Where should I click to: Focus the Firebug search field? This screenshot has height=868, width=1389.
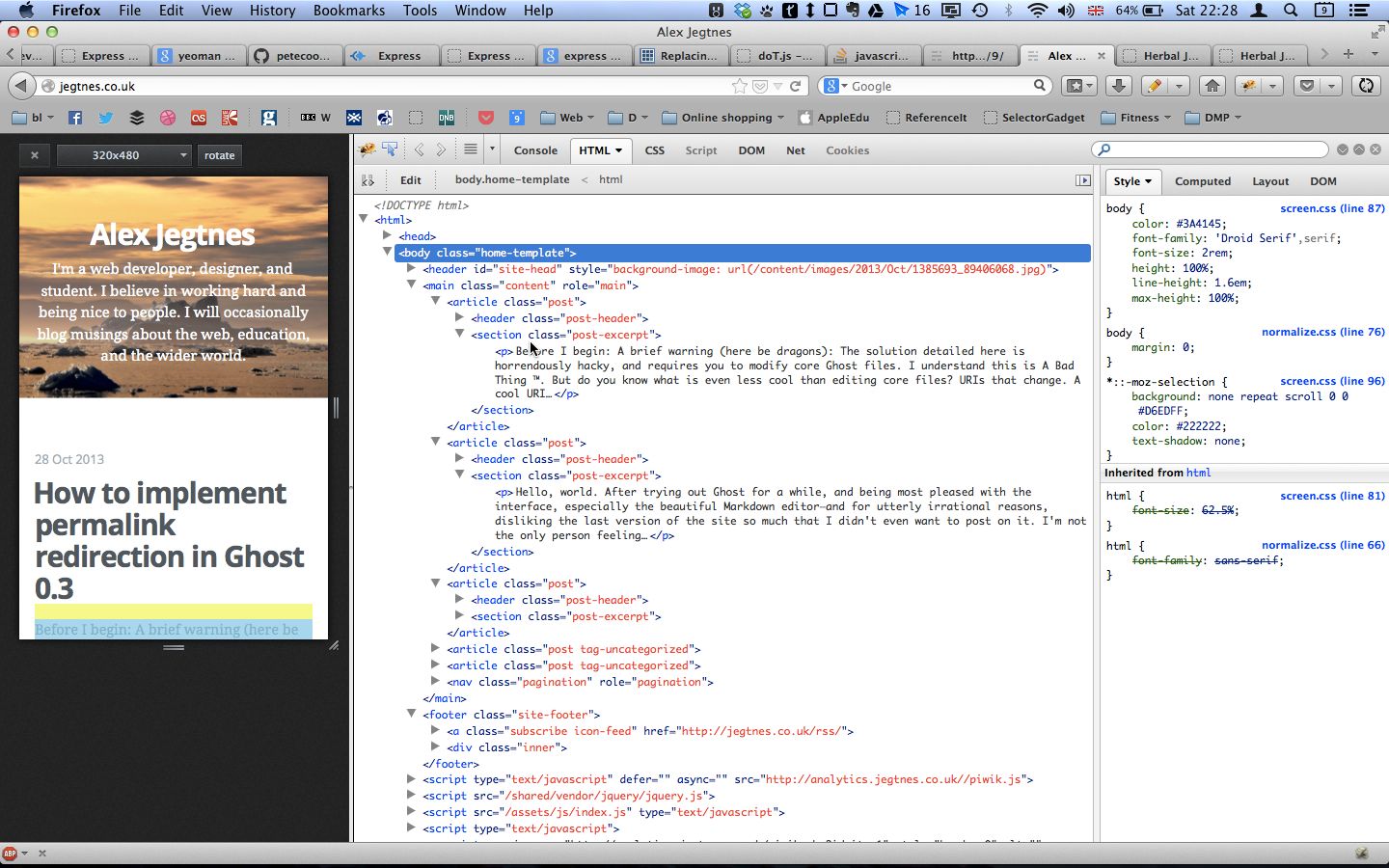pyautogui.click(x=1210, y=149)
